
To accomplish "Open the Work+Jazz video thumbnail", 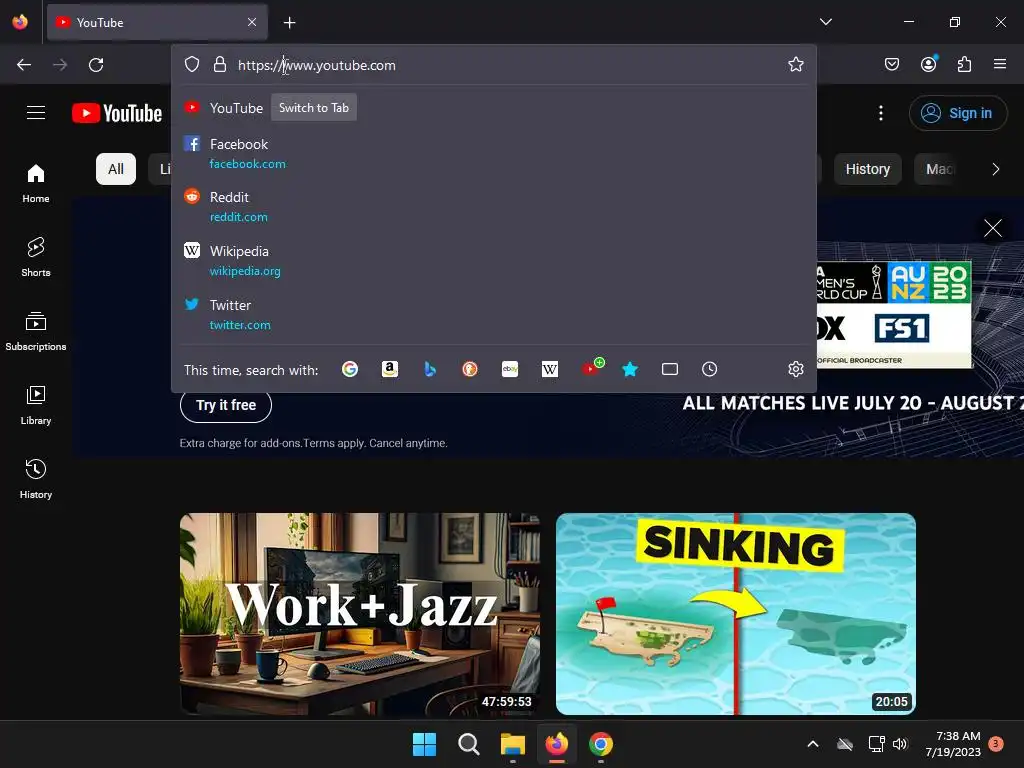I will [360, 614].
